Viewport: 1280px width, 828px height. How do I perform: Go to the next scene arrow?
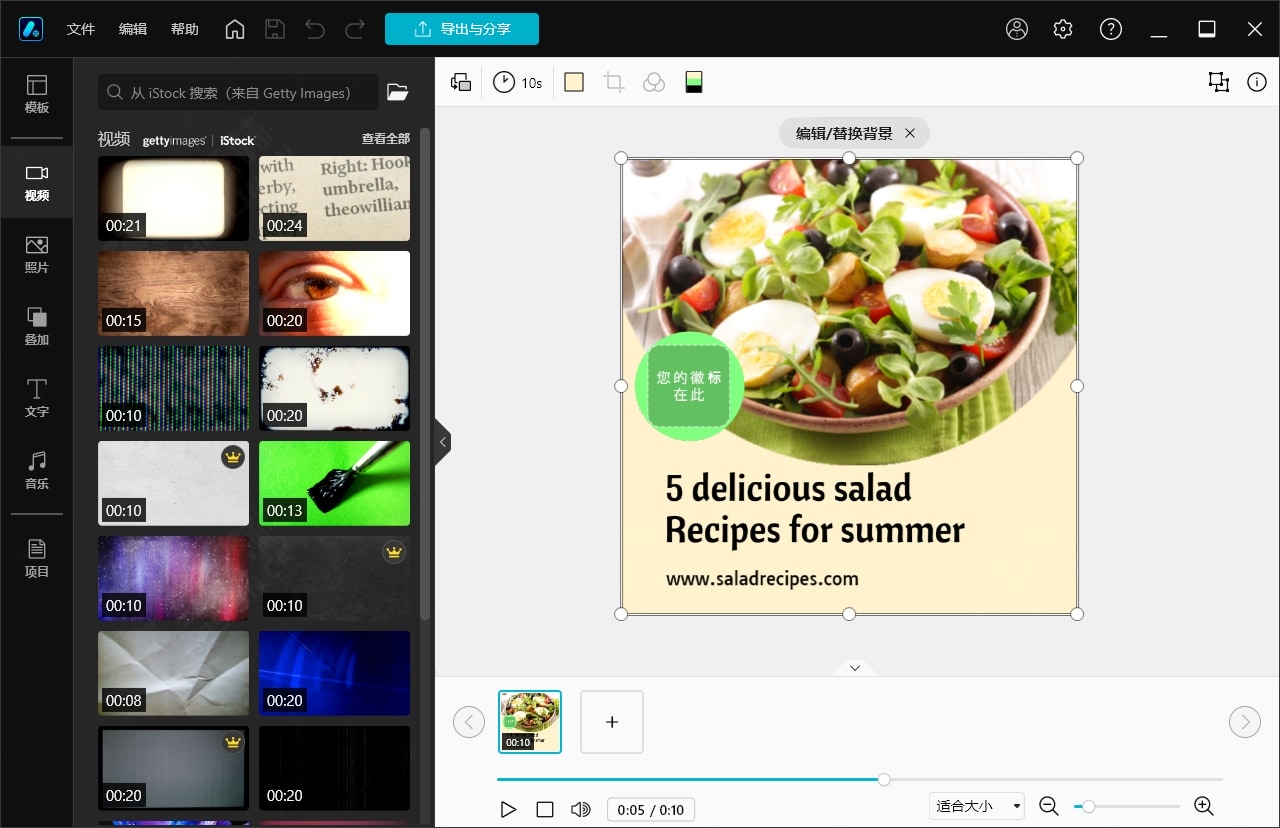point(1245,722)
